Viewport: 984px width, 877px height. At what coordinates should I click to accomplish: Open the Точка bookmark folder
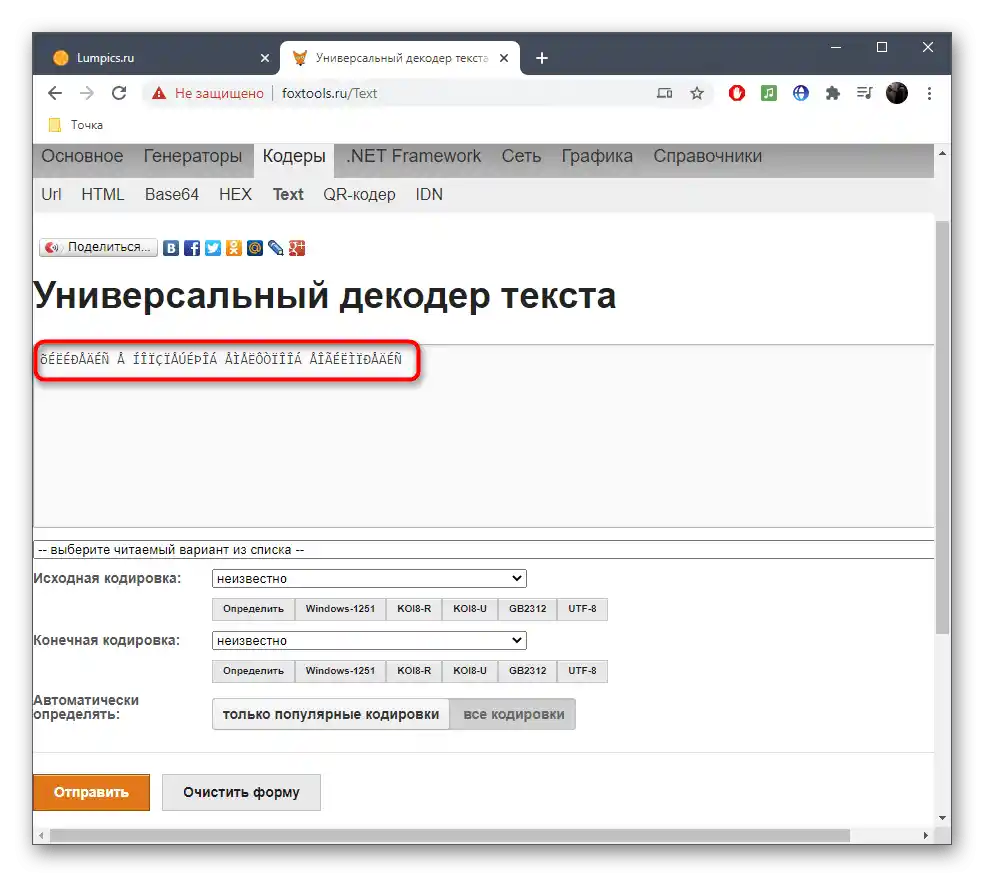click(x=76, y=125)
